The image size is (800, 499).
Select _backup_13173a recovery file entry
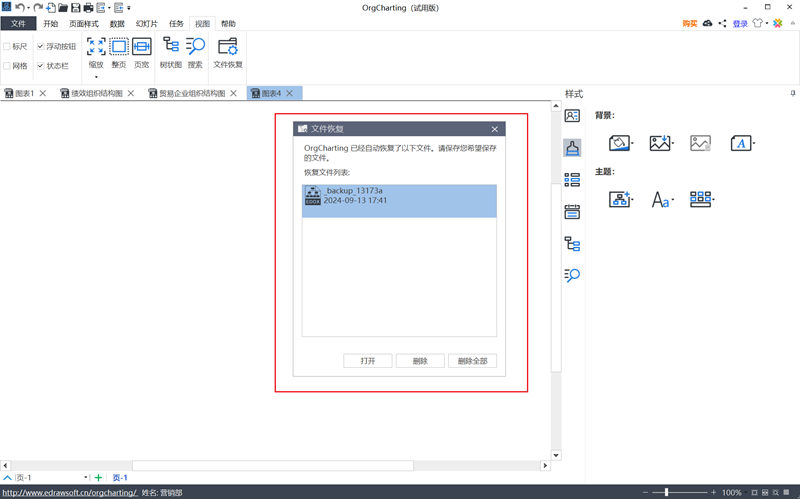click(x=399, y=201)
